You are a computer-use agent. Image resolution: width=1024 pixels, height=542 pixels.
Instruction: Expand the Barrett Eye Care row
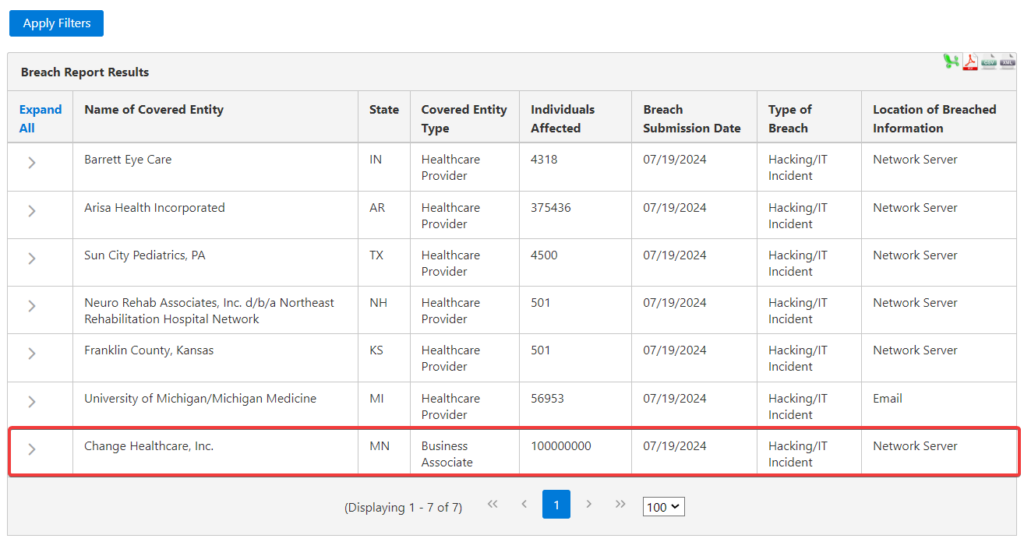click(32, 162)
